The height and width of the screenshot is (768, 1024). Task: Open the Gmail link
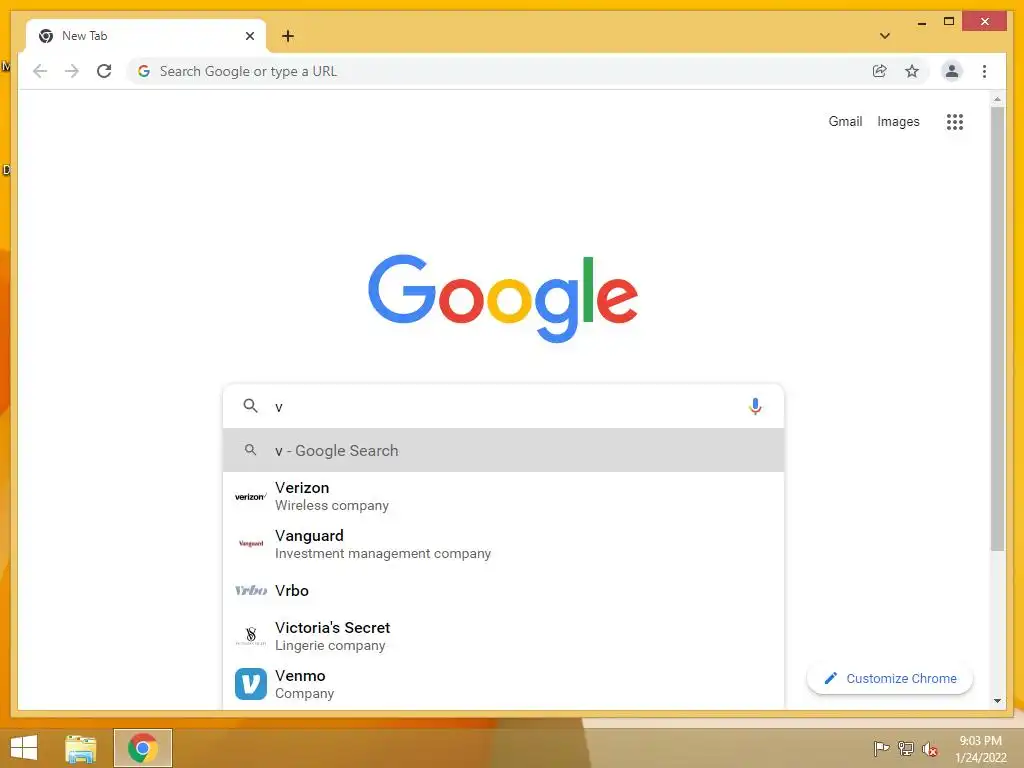pyautogui.click(x=845, y=121)
